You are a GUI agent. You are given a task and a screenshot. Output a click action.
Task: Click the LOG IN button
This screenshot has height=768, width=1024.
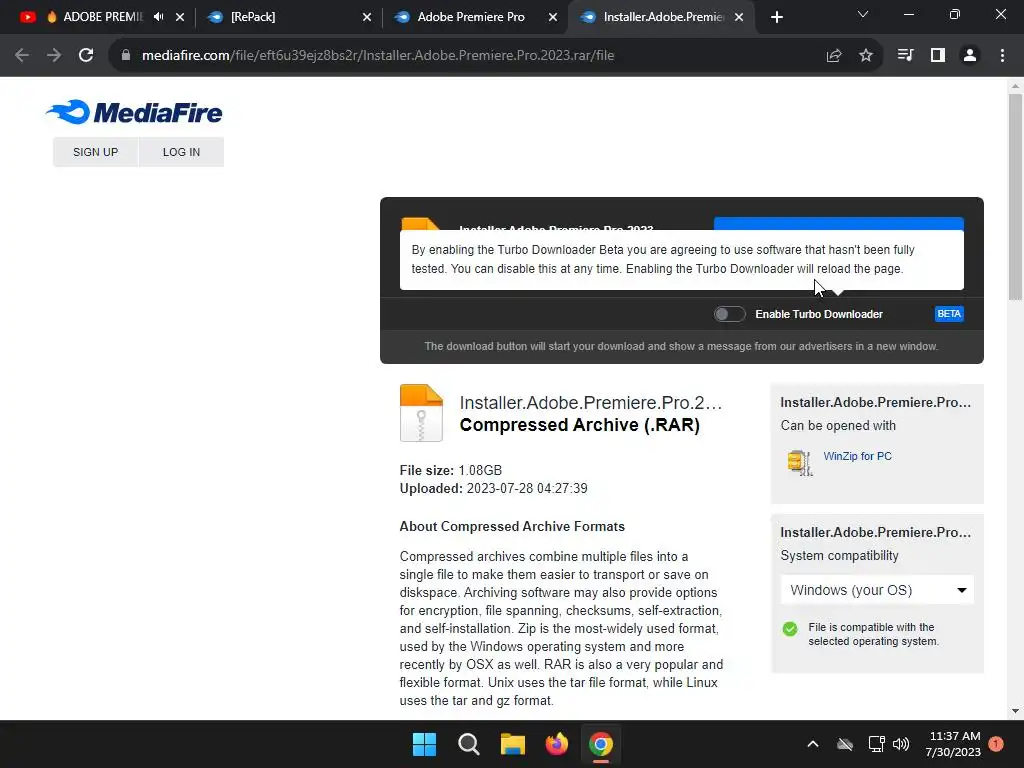(x=181, y=152)
